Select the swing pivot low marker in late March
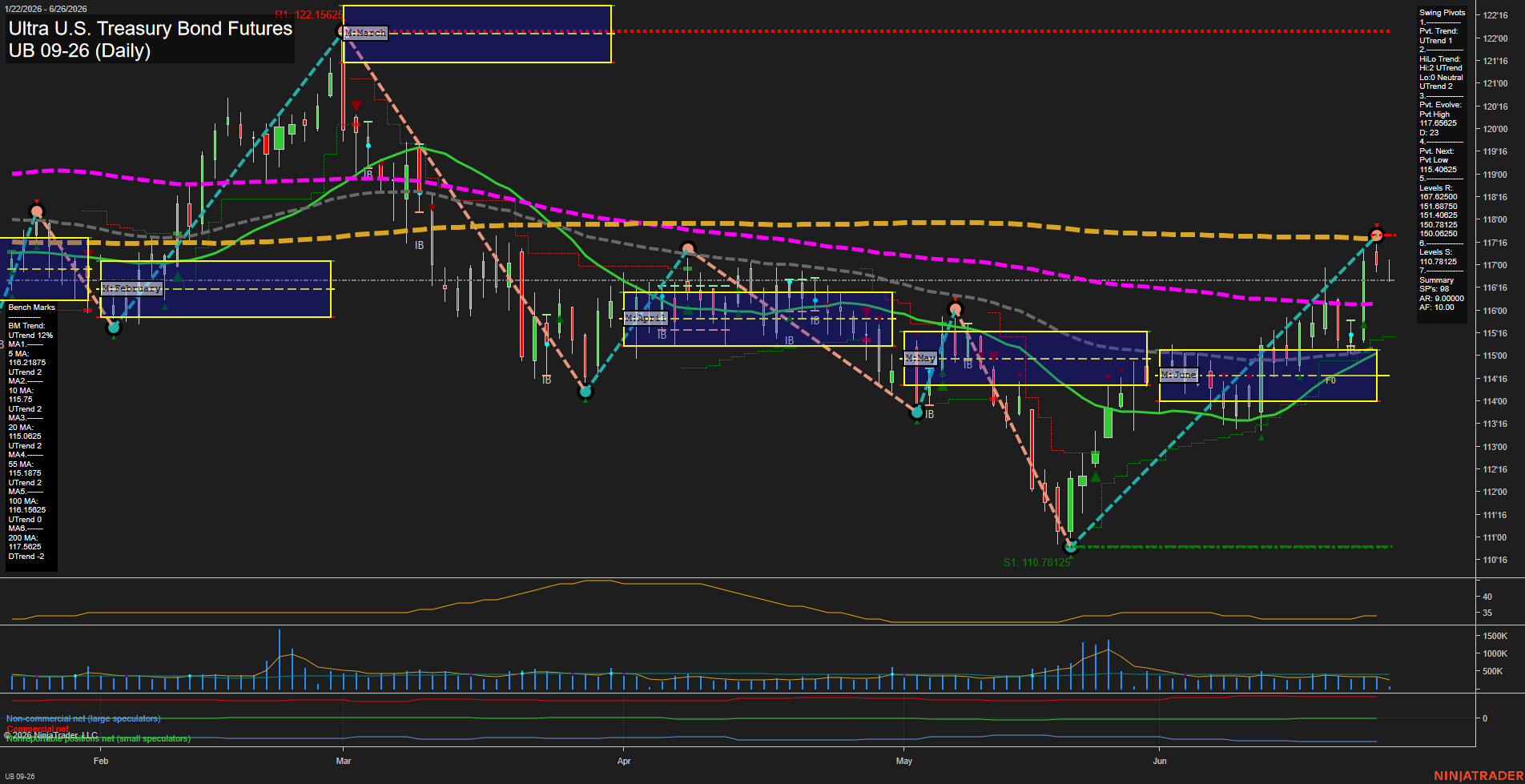Image resolution: width=1525 pixels, height=784 pixels. click(585, 392)
